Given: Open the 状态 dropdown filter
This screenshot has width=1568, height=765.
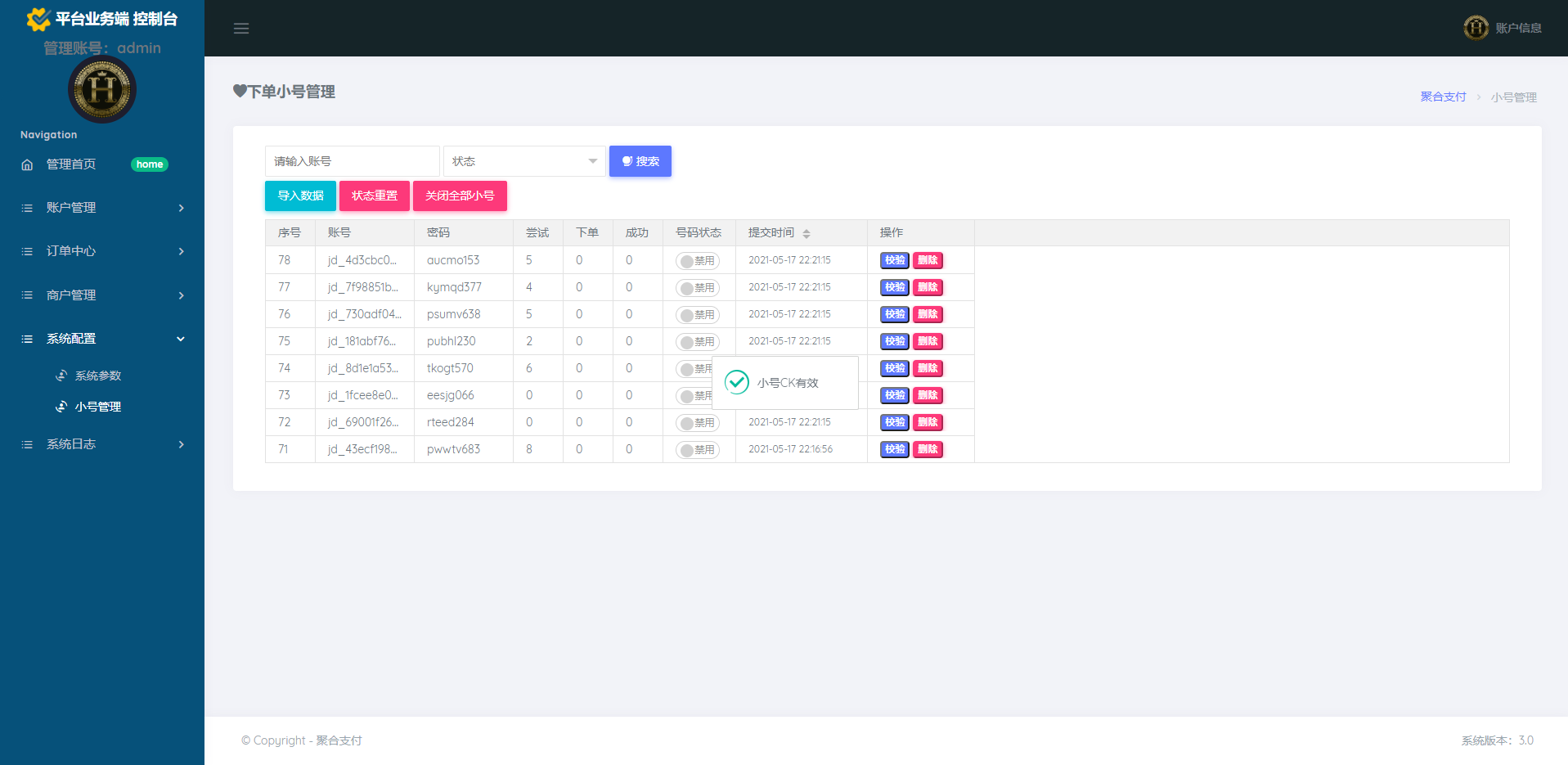Looking at the screenshot, I should [x=523, y=160].
